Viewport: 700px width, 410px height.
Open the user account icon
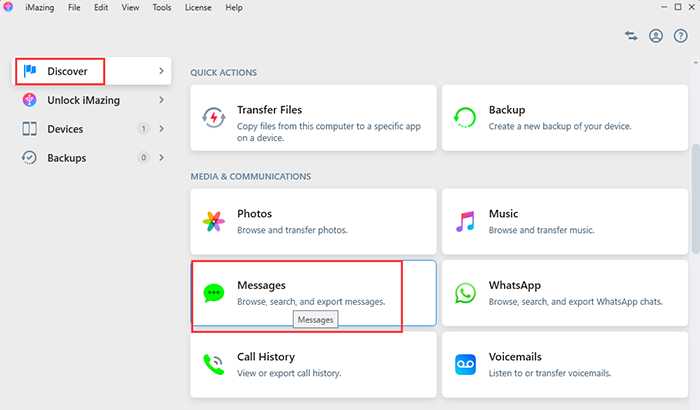coord(656,36)
